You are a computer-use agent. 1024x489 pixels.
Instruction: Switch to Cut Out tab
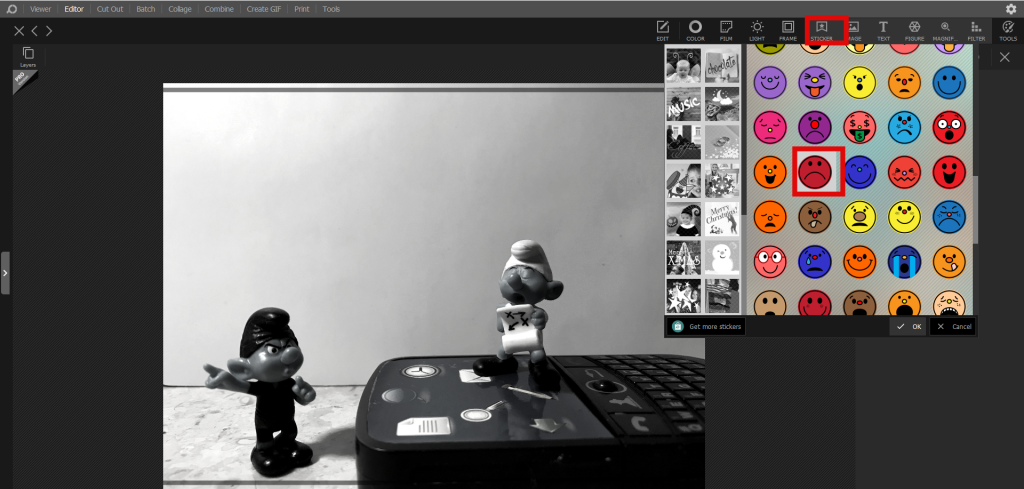[x=110, y=9]
